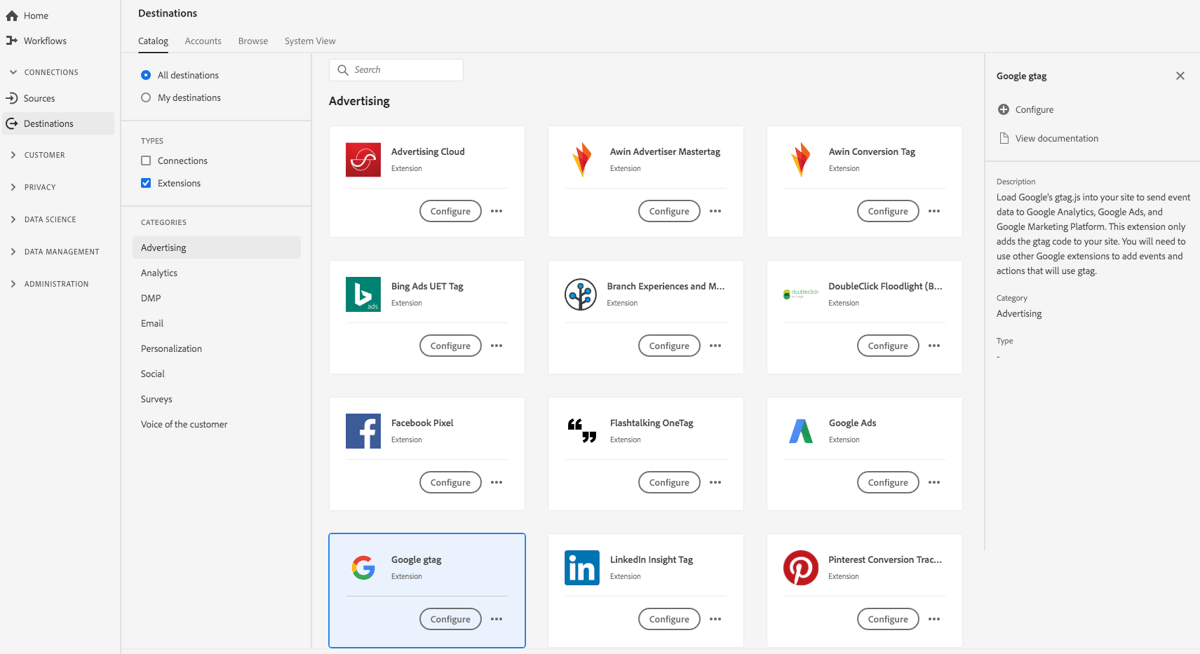Click the Pinterest Conversion Tracking icon

(800, 568)
